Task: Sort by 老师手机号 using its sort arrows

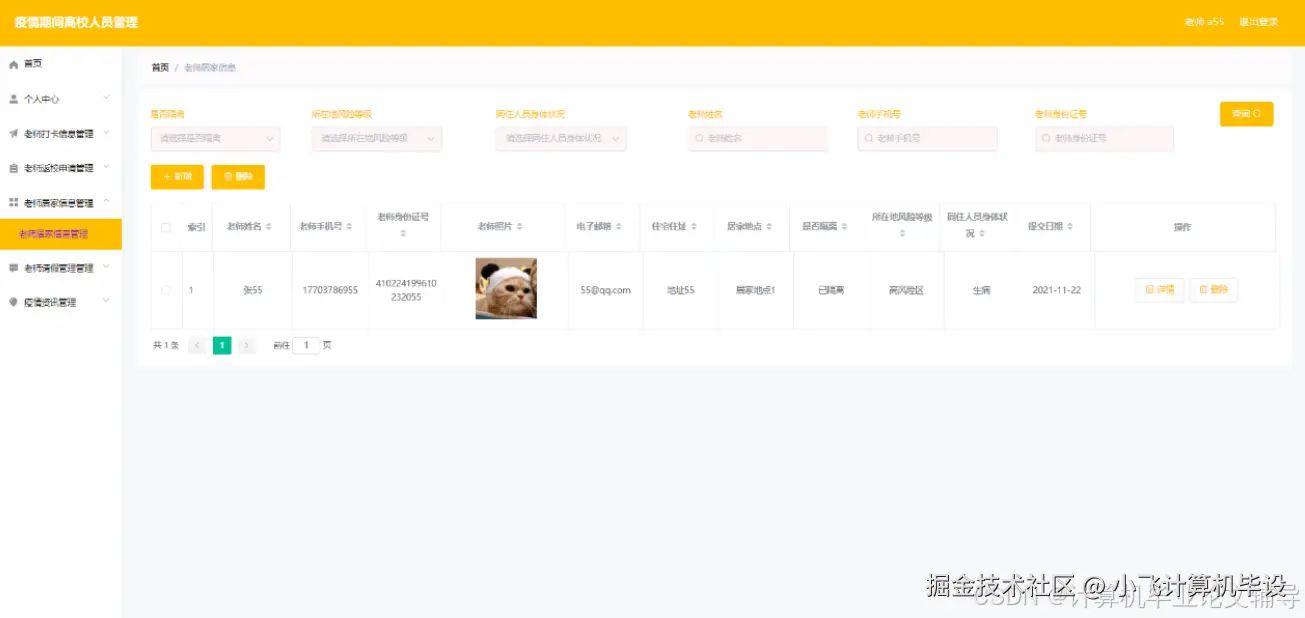Action: coord(350,227)
